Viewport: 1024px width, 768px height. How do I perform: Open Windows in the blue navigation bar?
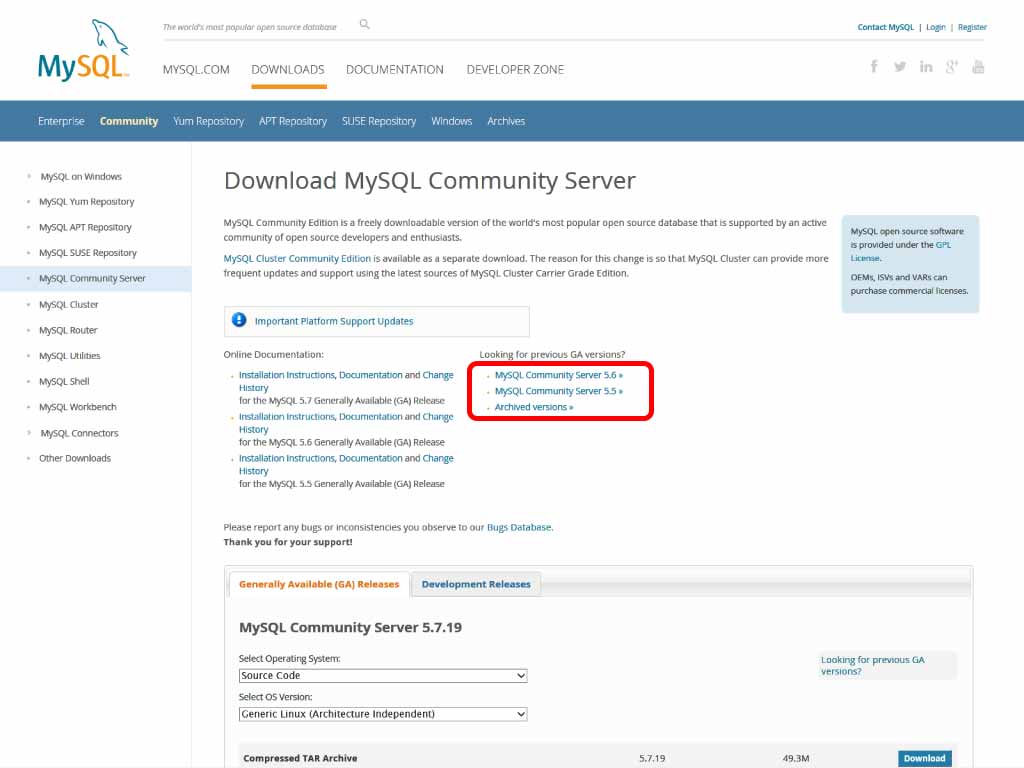[451, 121]
